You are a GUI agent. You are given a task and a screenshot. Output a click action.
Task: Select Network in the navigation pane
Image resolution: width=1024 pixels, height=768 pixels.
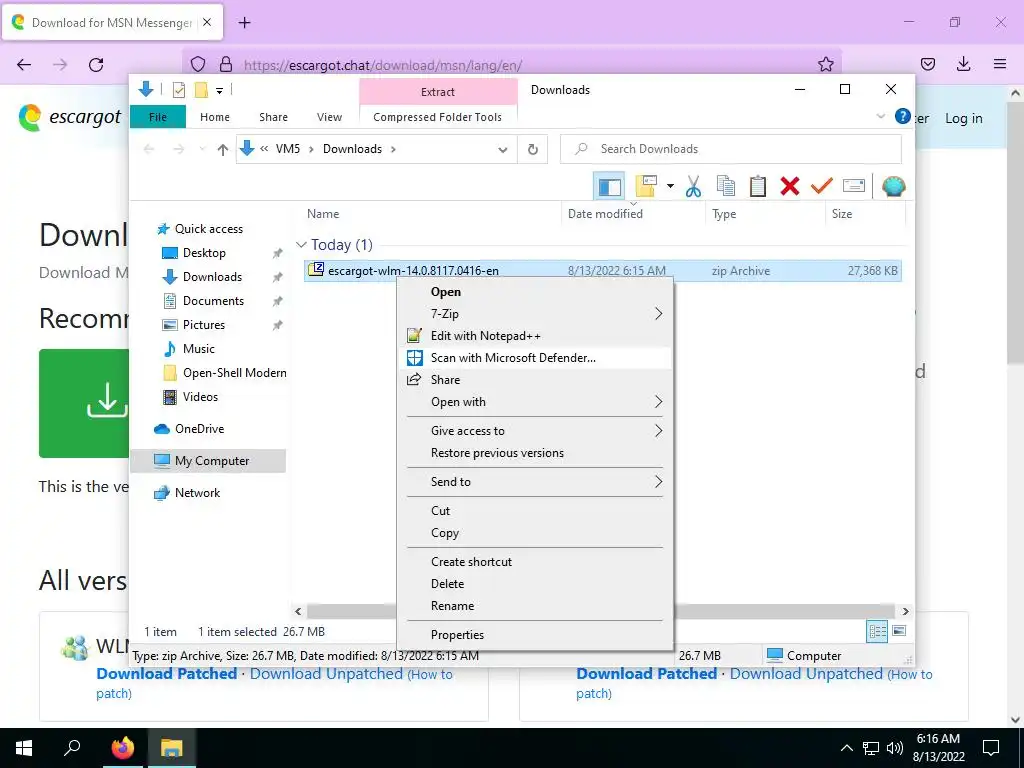coord(197,493)
